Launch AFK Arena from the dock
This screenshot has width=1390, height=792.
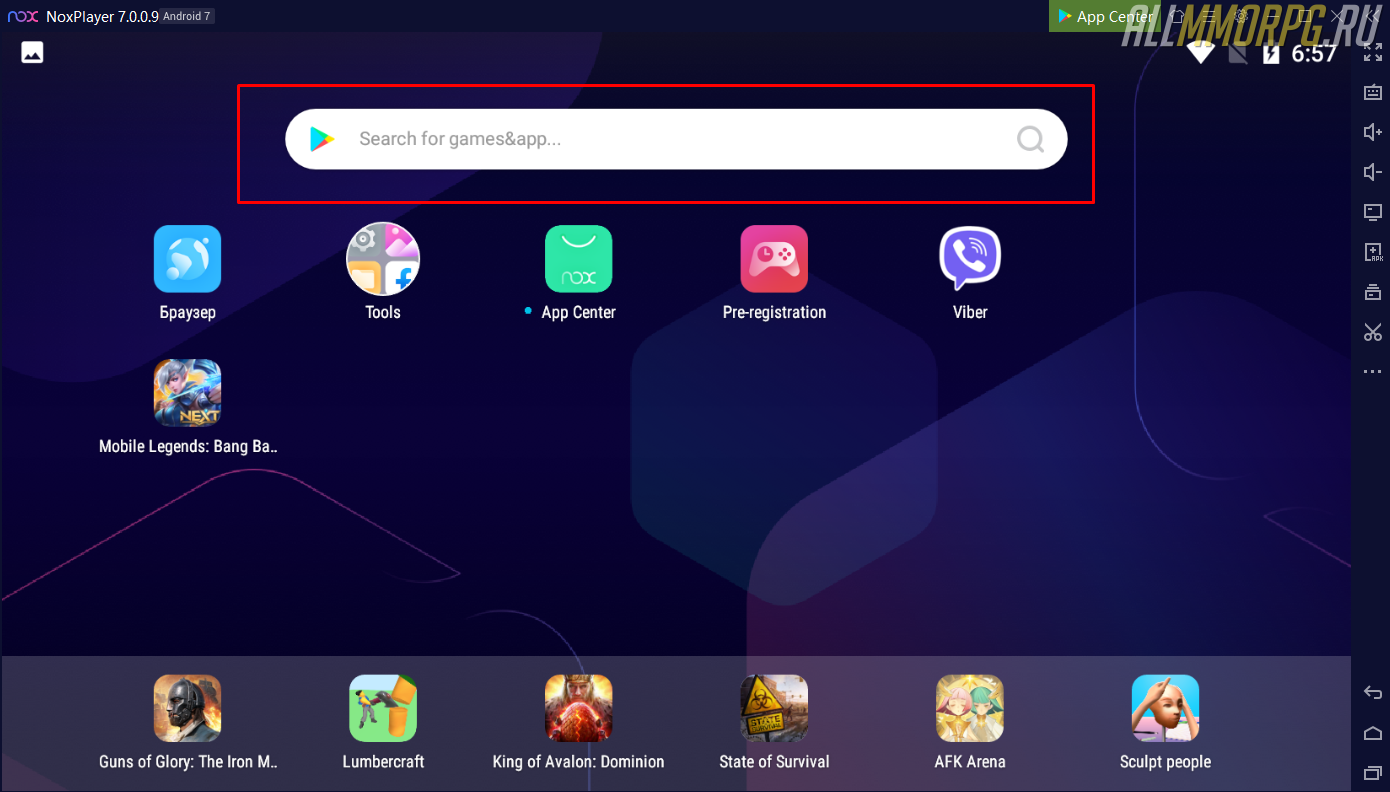click(x=969, y=708)
